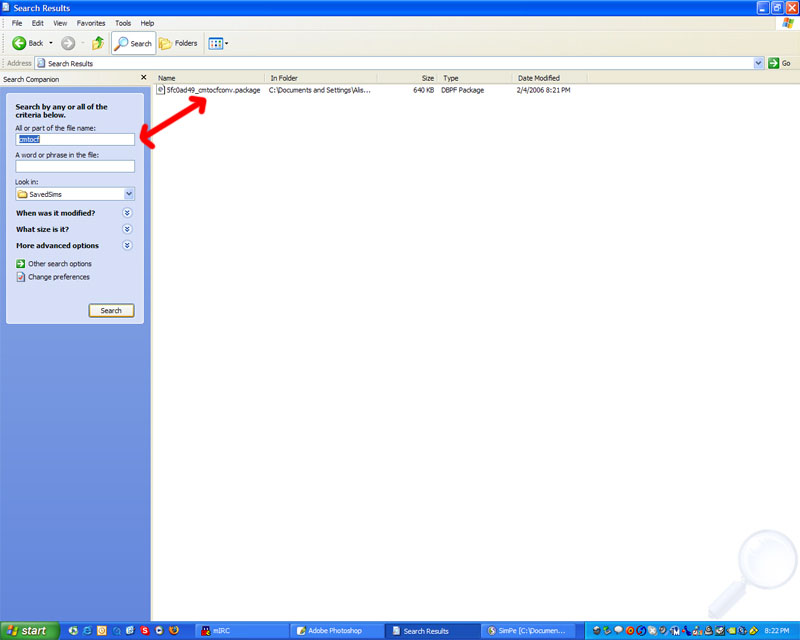Toggle the Search toolbar button

(x=133, y=43)
